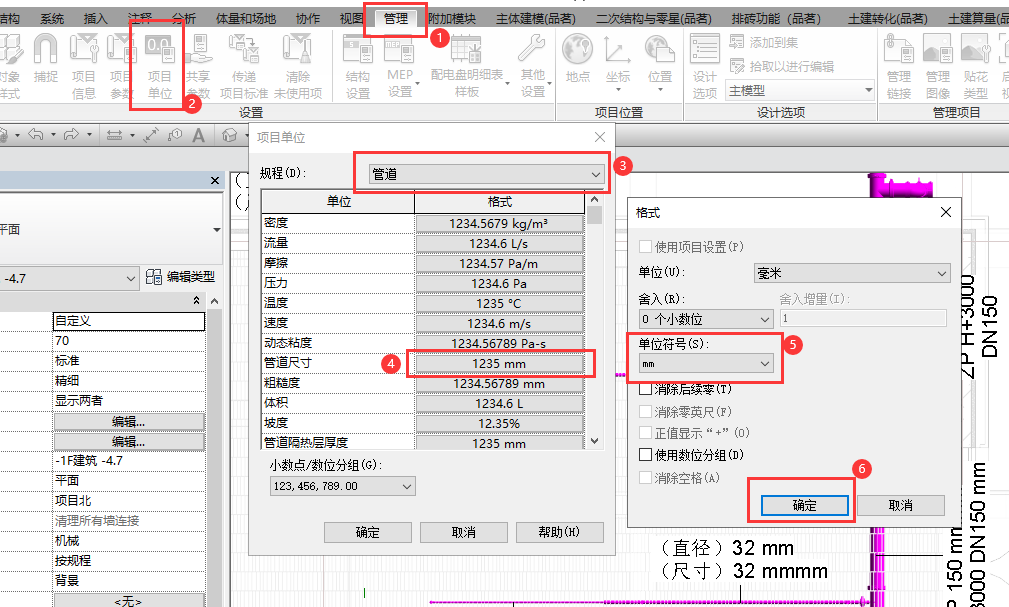The image size is (1009, 607).
Task: Open 管理链接 (Manage Links) icon
Action: click(898, 49)
